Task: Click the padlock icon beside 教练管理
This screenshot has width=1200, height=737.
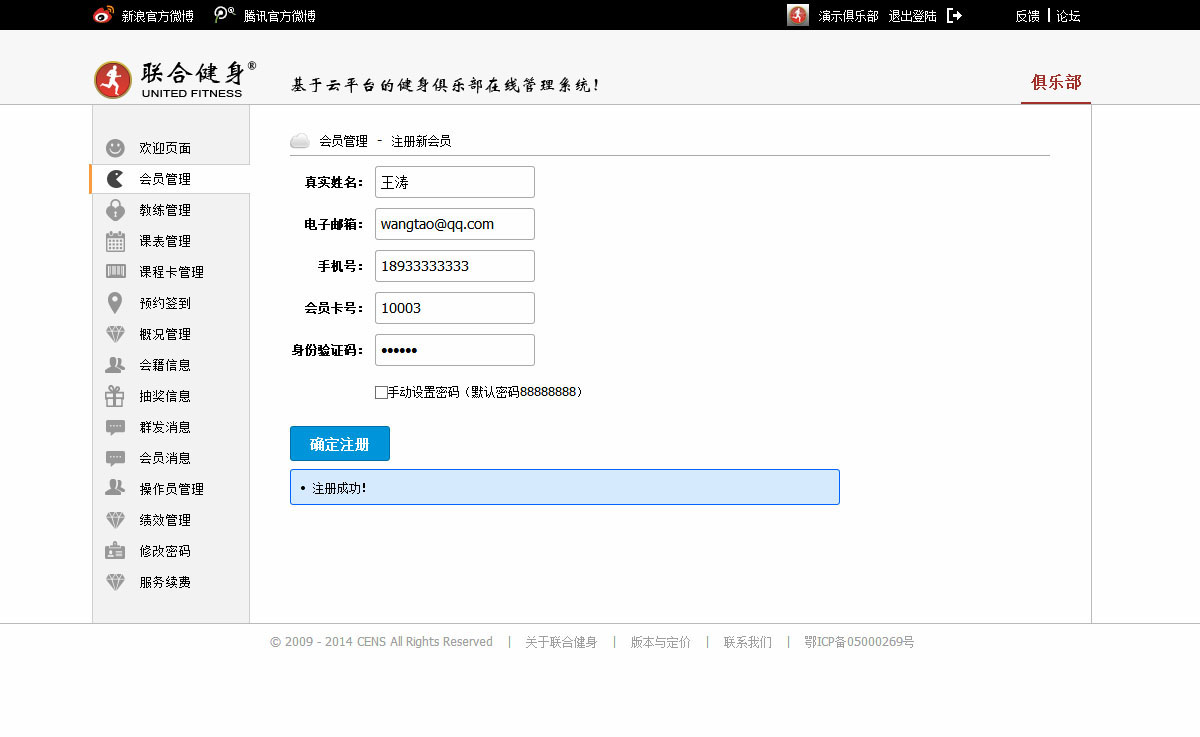Action: pyautogui.click(x=116, y=210)
